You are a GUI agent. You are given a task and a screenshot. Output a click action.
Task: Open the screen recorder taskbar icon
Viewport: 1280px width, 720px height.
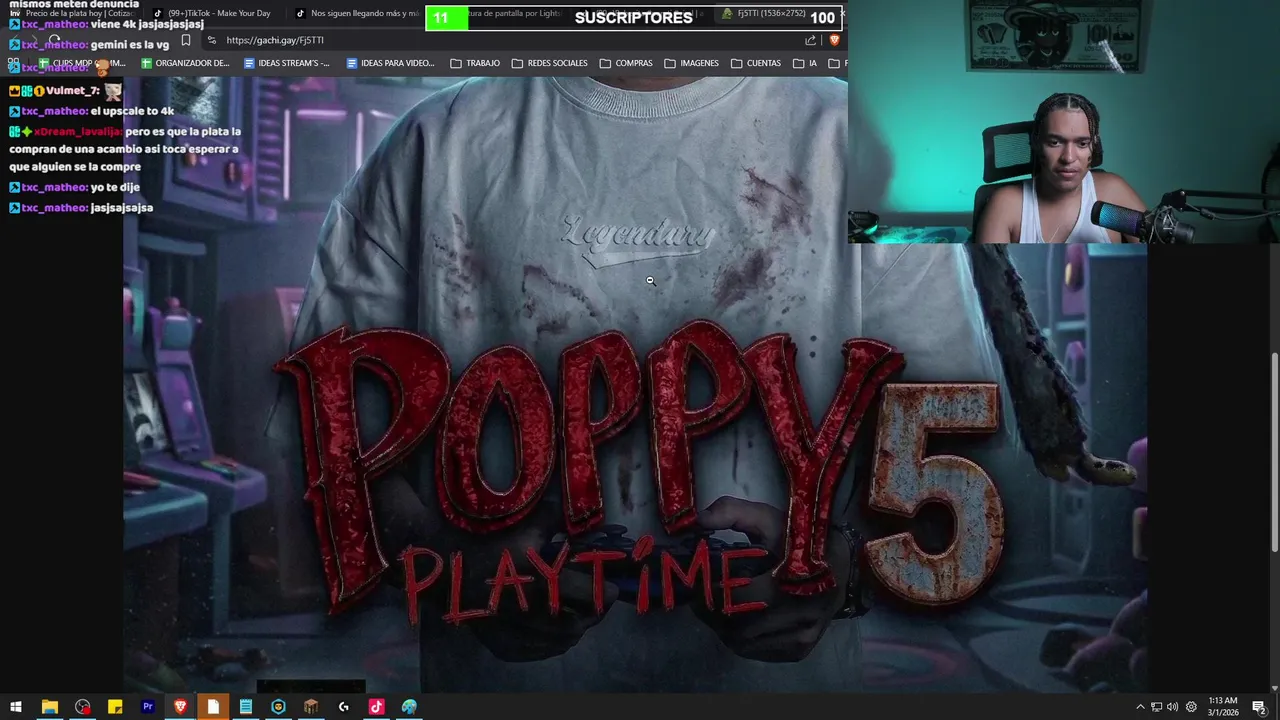(x=82, y=707)
